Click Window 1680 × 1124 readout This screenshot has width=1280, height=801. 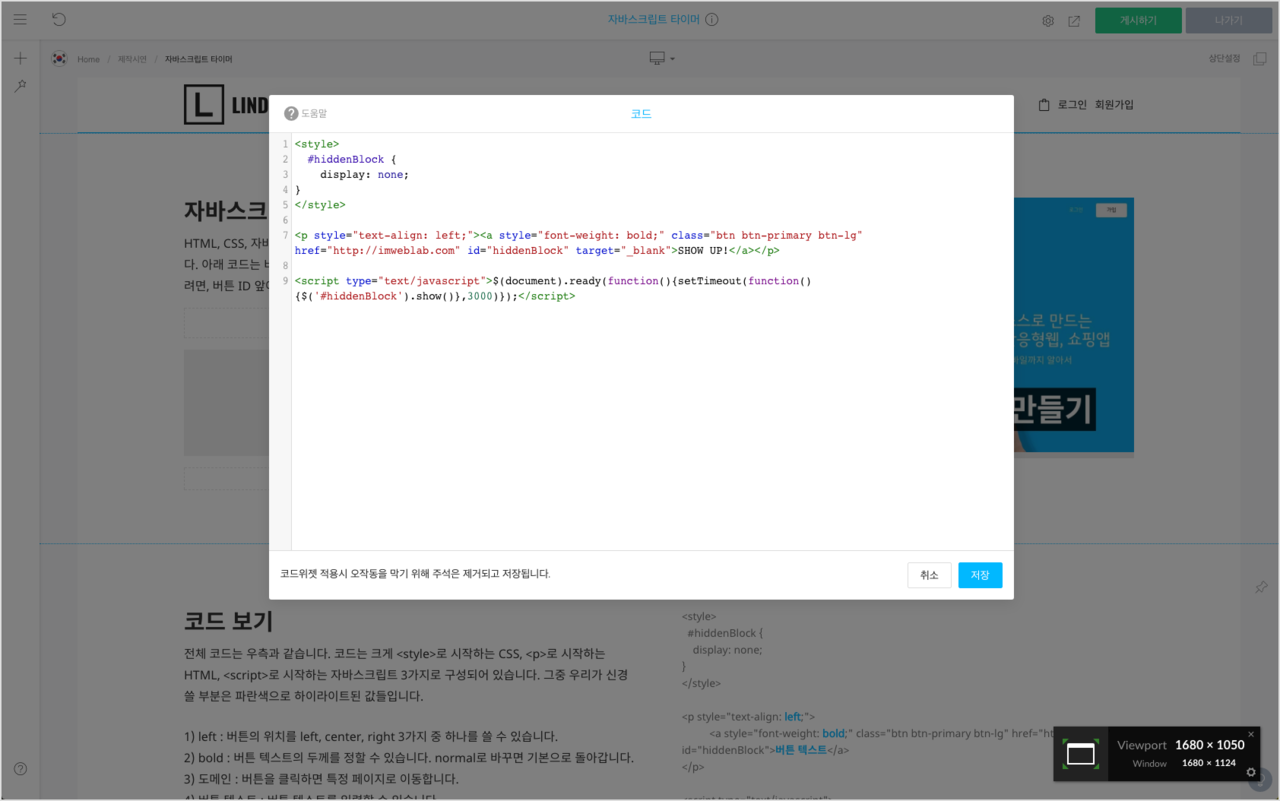(x=1184, y=763)
